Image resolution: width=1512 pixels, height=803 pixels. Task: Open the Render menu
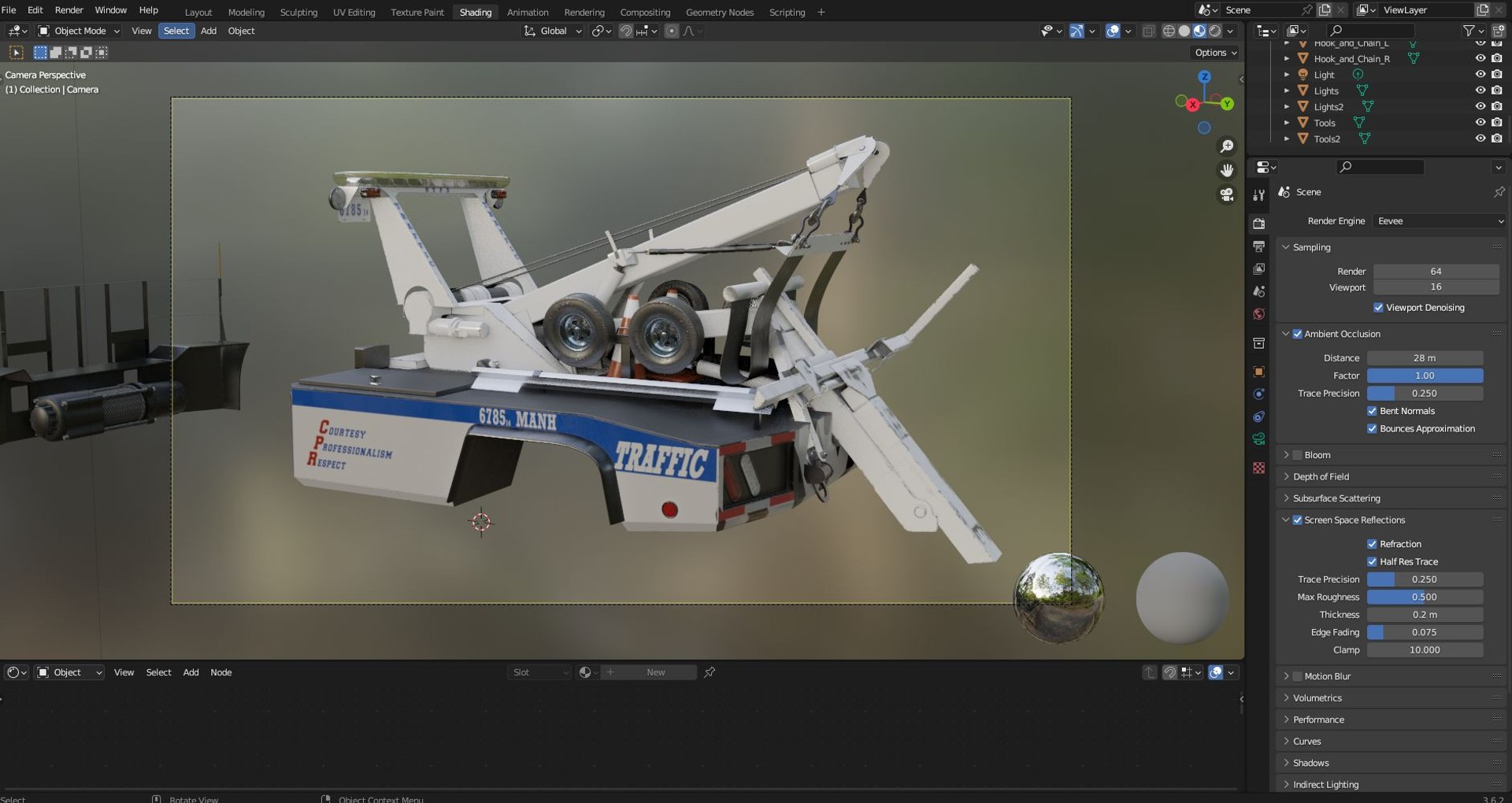tap(69, 10)
